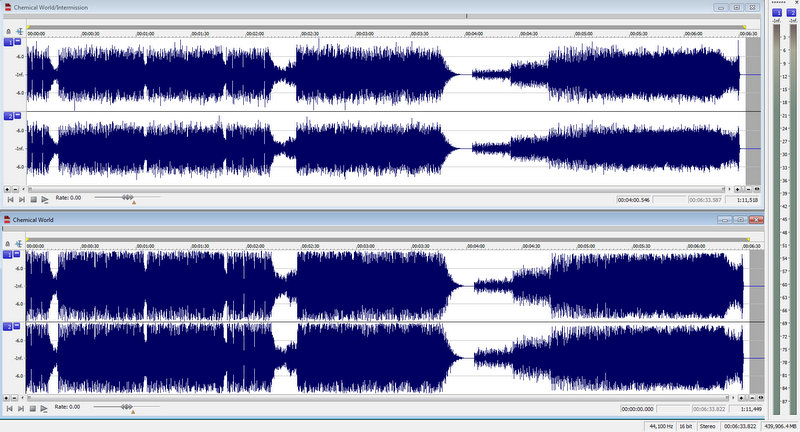800x432 pixels.
Task: Go to start in Chemical World/Intermission window
Action: point(10,199)
